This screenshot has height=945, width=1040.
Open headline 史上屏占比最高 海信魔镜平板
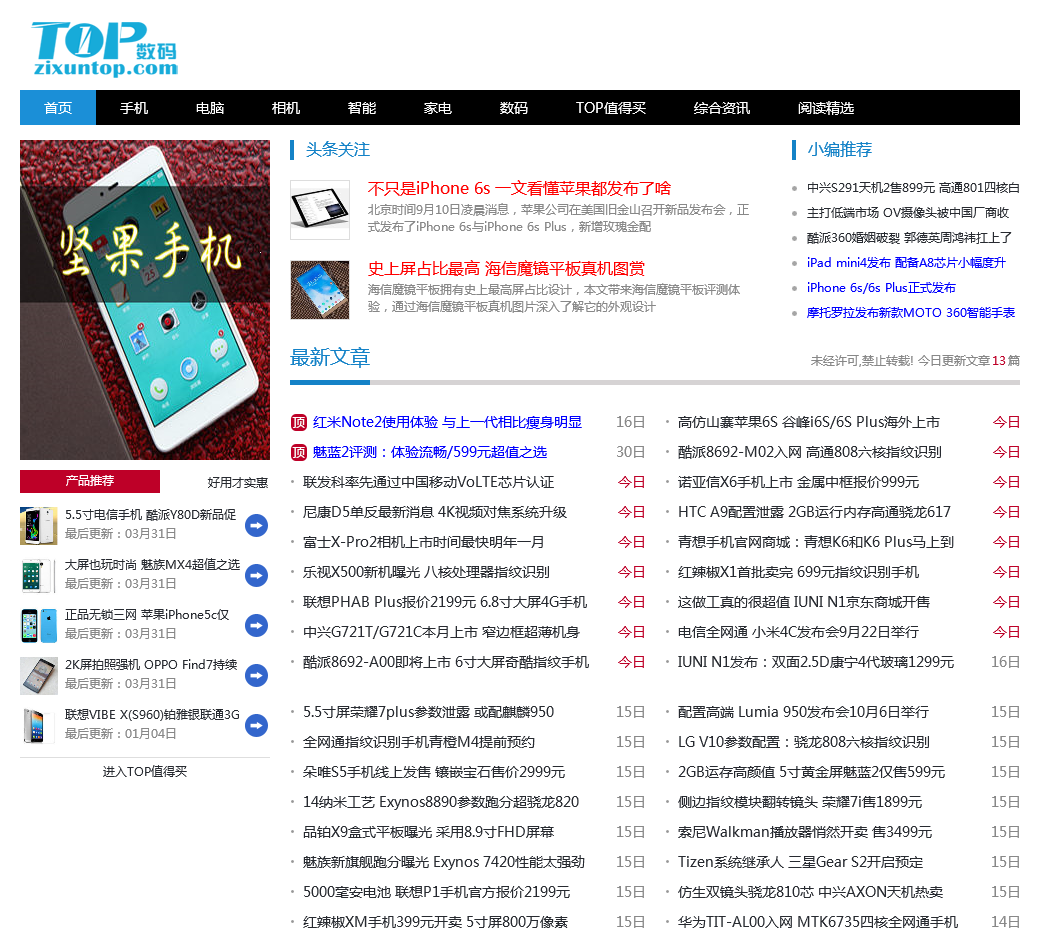(x=506, y=269)
